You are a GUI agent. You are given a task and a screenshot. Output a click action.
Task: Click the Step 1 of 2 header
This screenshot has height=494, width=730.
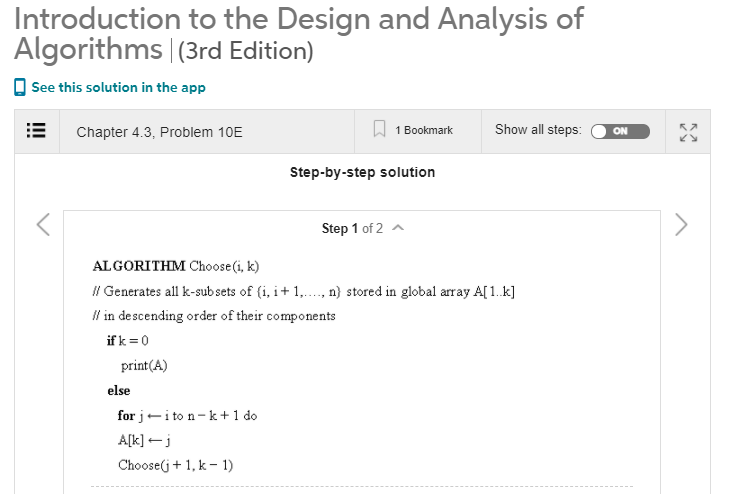(x=352, y=228)
